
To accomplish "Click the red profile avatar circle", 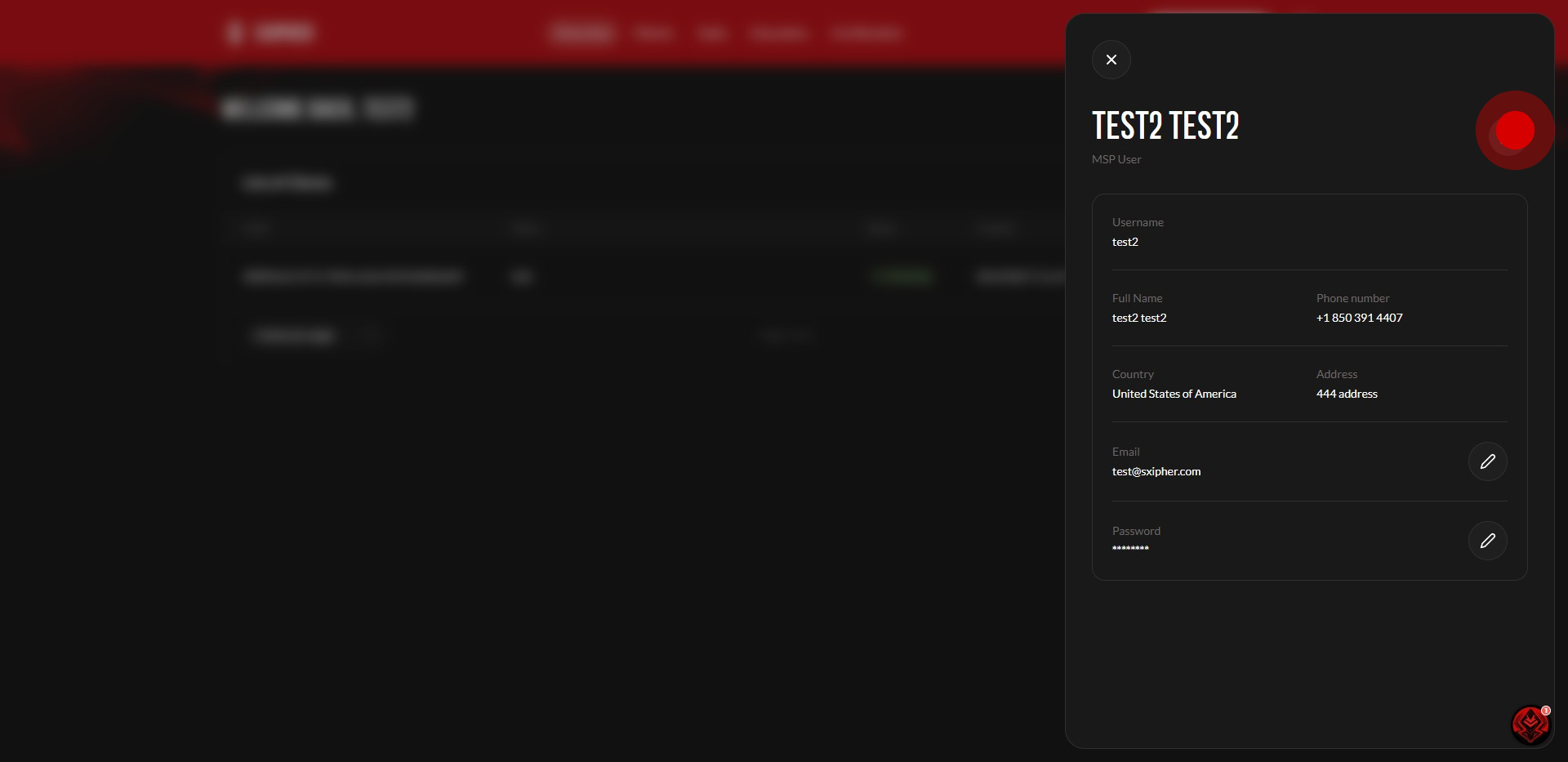I will [x=1514, y=131].
